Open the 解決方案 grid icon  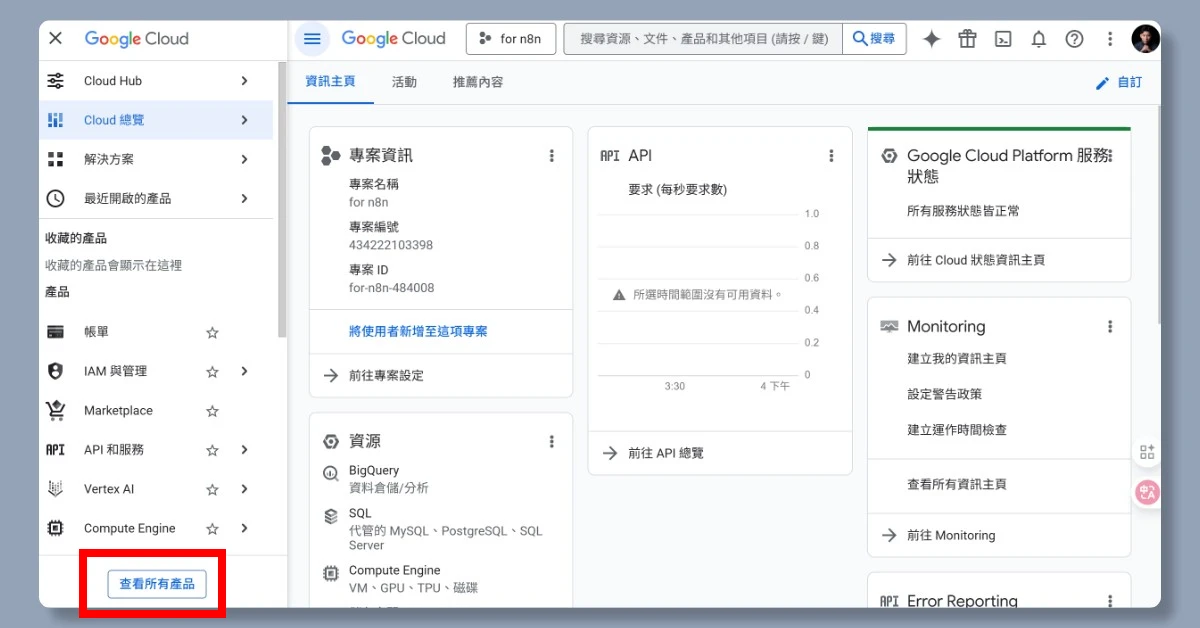click(56, 159)
